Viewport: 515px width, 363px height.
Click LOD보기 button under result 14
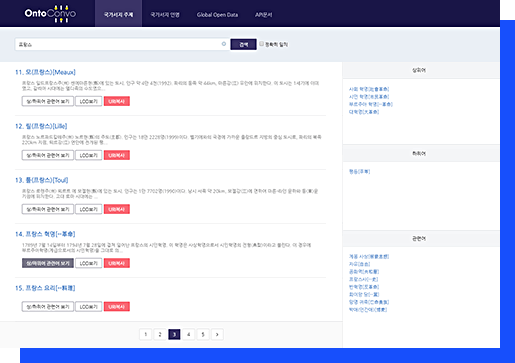pos(88,263)
